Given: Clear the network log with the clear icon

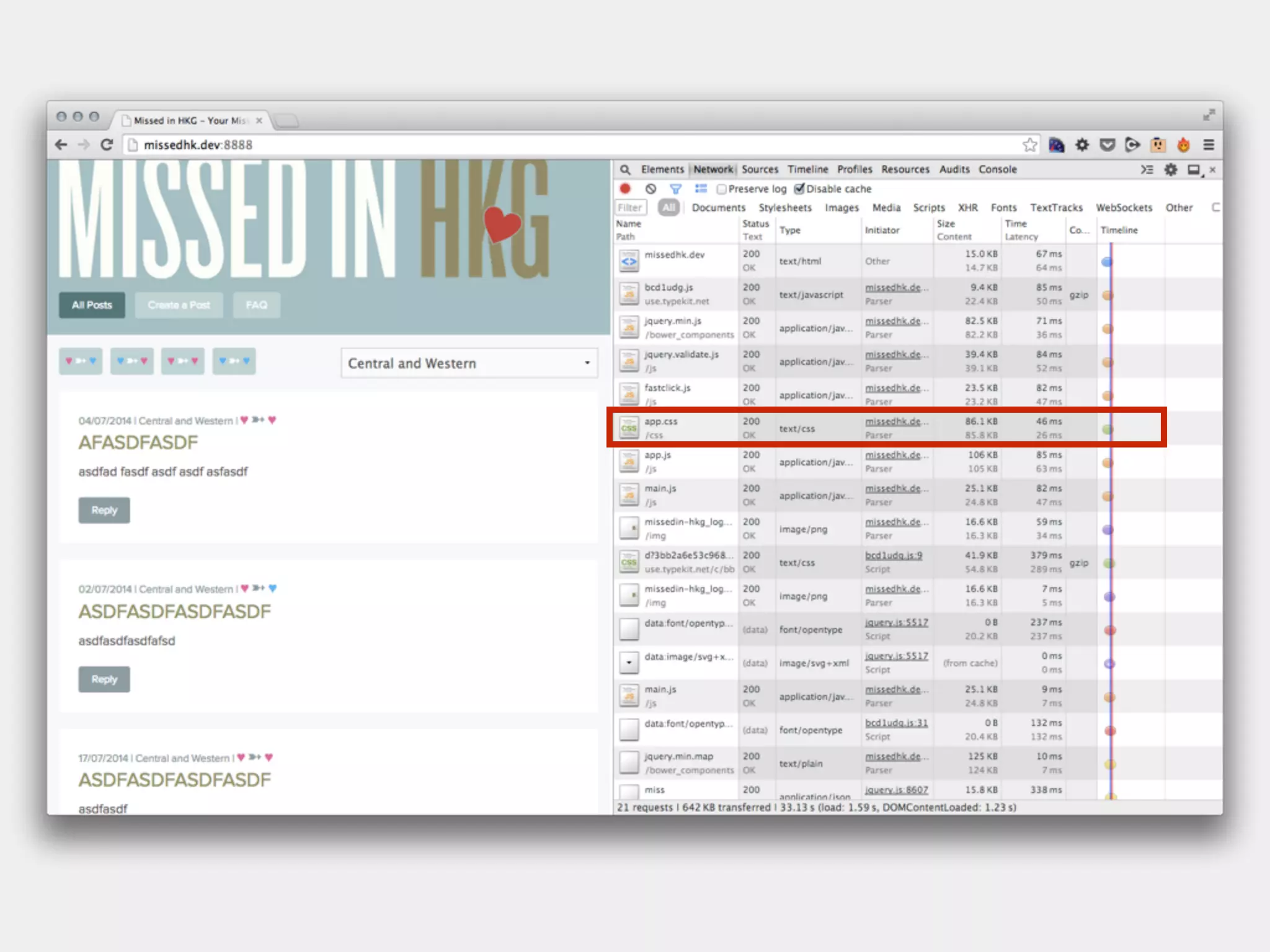Looking at the screenshot, I should tap(651, 188).
